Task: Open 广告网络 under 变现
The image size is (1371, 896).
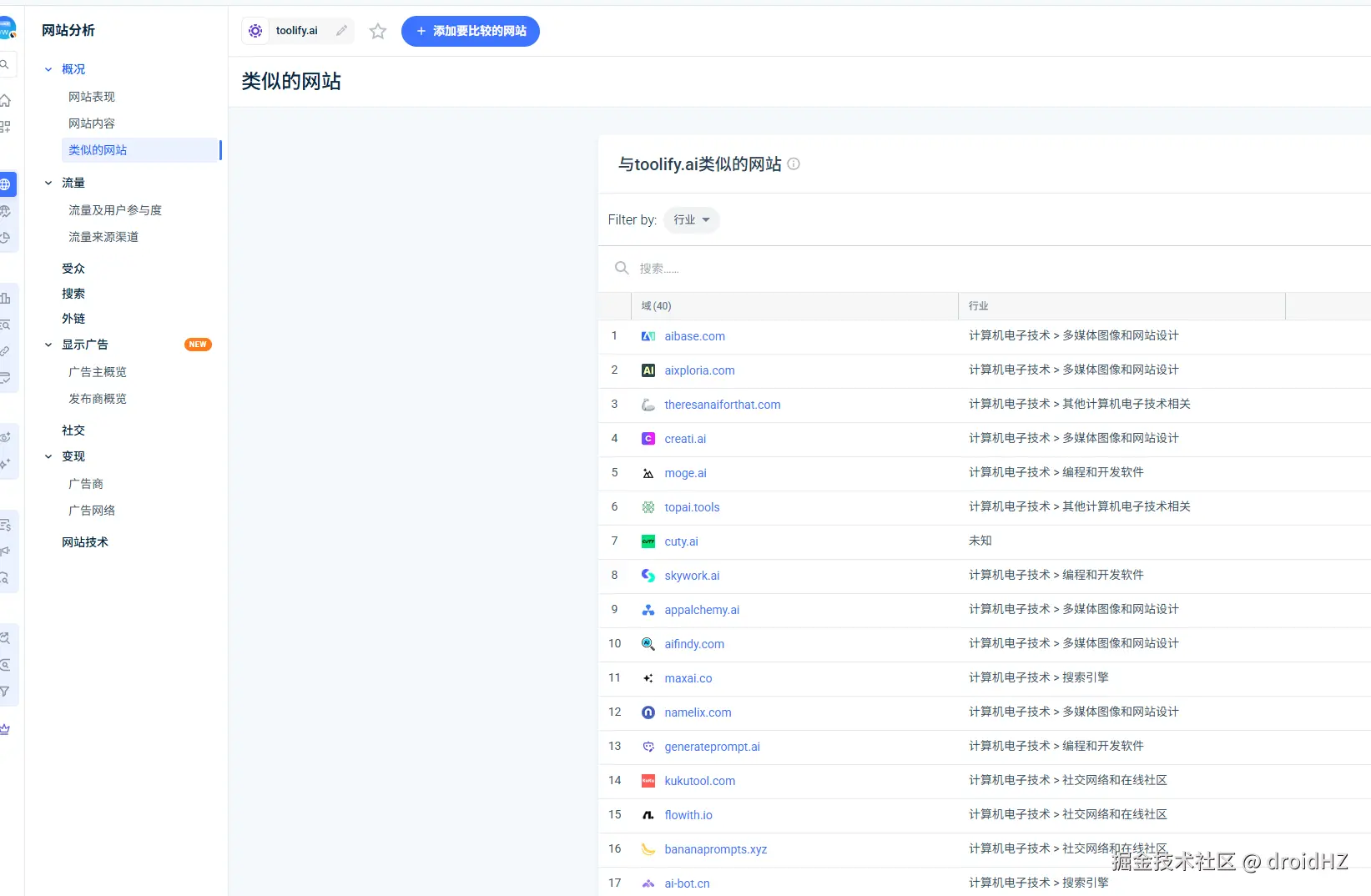Action: (x=92, y=511)
